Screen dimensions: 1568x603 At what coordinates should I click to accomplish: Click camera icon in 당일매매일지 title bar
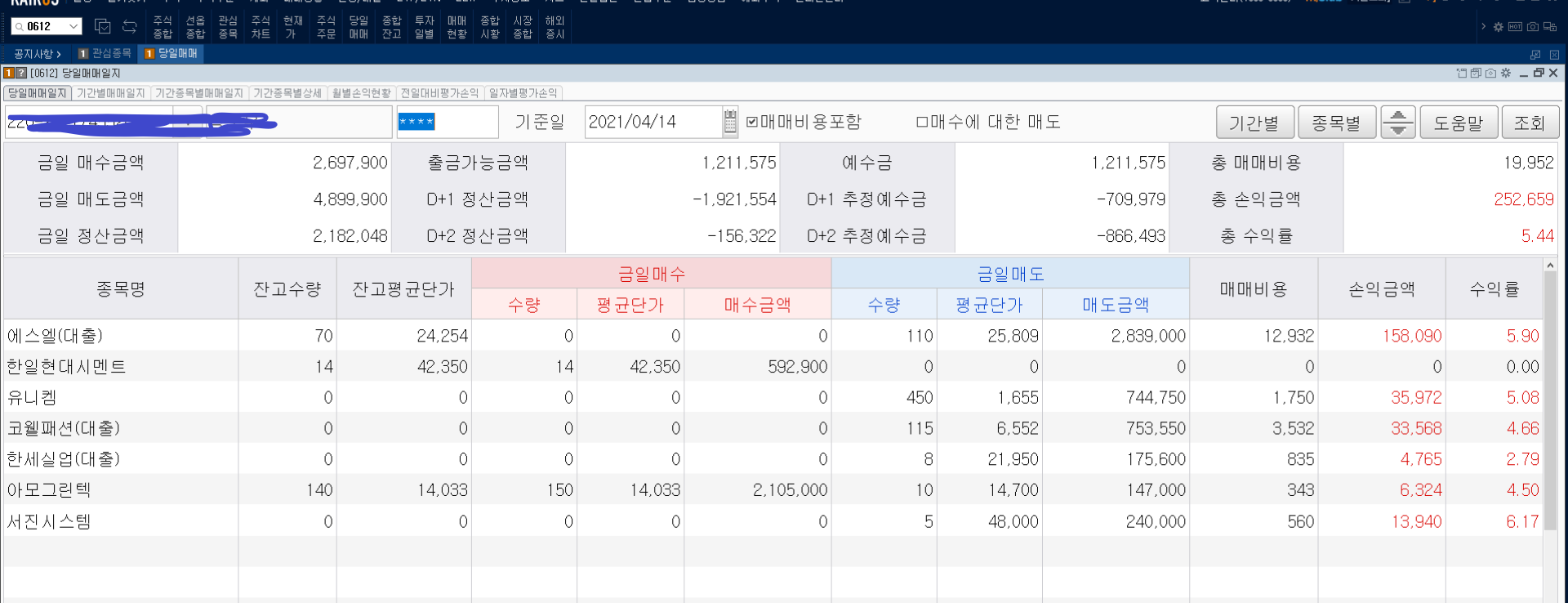pyautogui.click(x=1490, y=73)
